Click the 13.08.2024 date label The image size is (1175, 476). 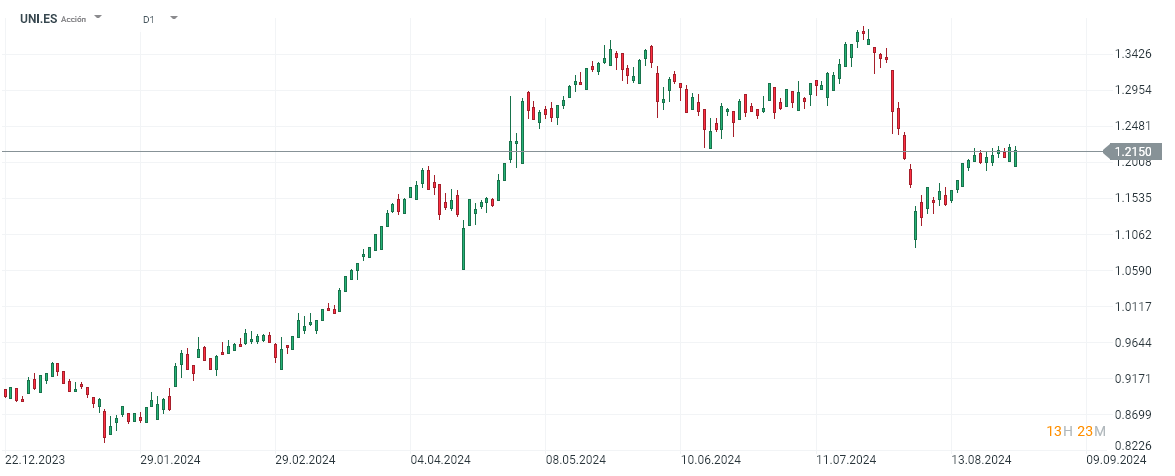click(x=981, y=460)
